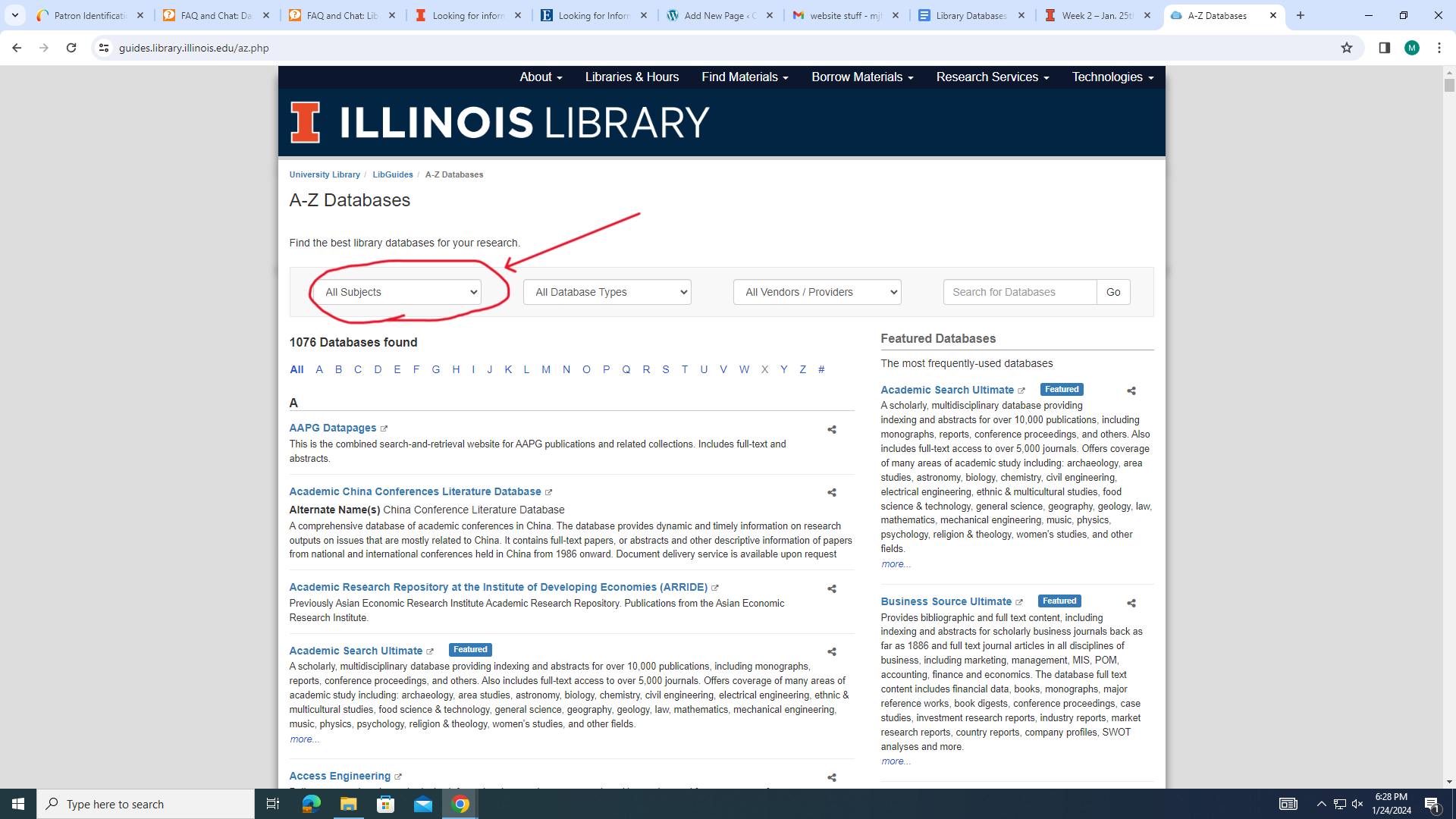Image resolution: width=1456 pixels, height=819 pixels.
Task: Open the Find Materials menu
Action: coord(745,77)
